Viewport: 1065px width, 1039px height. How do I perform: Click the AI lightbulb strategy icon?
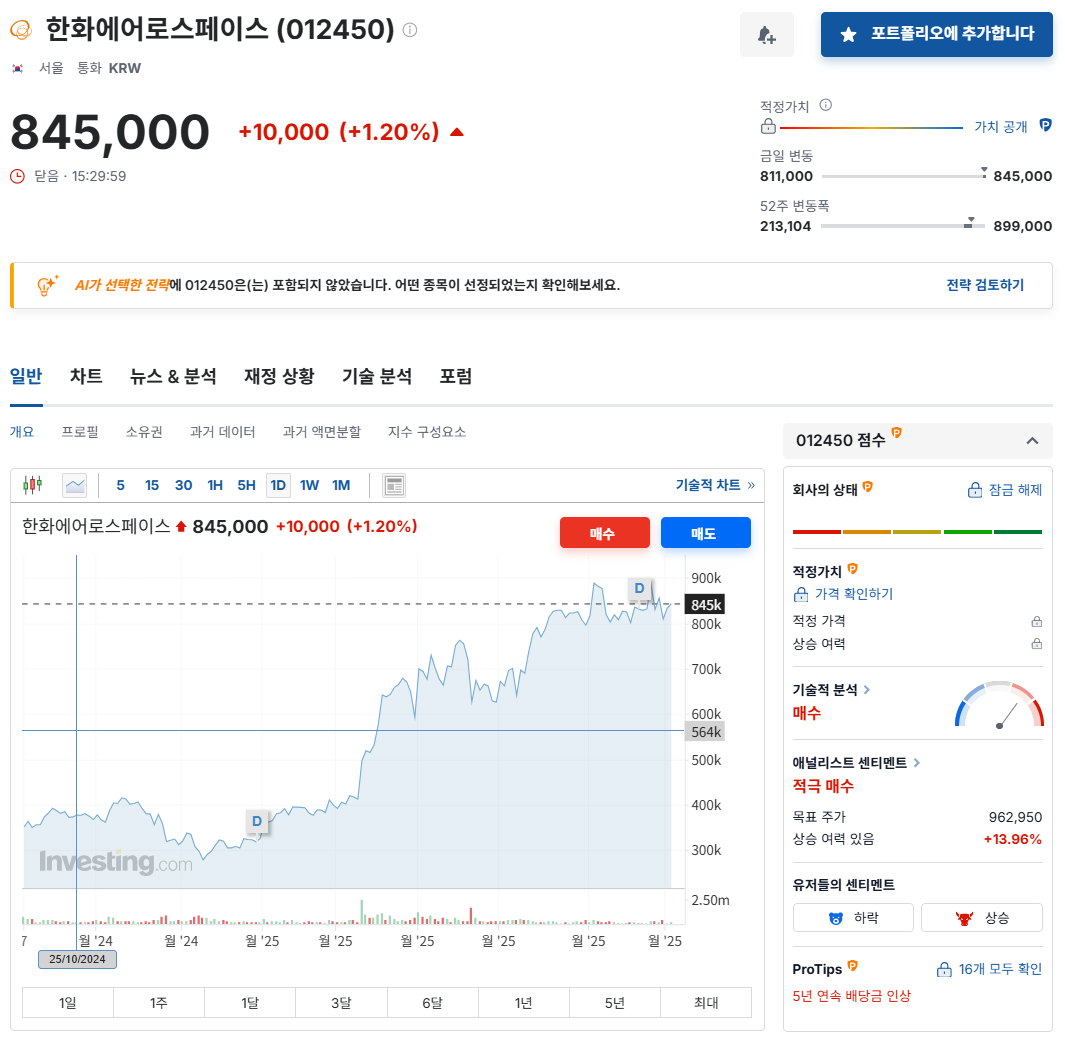click(x=47, y=285)
